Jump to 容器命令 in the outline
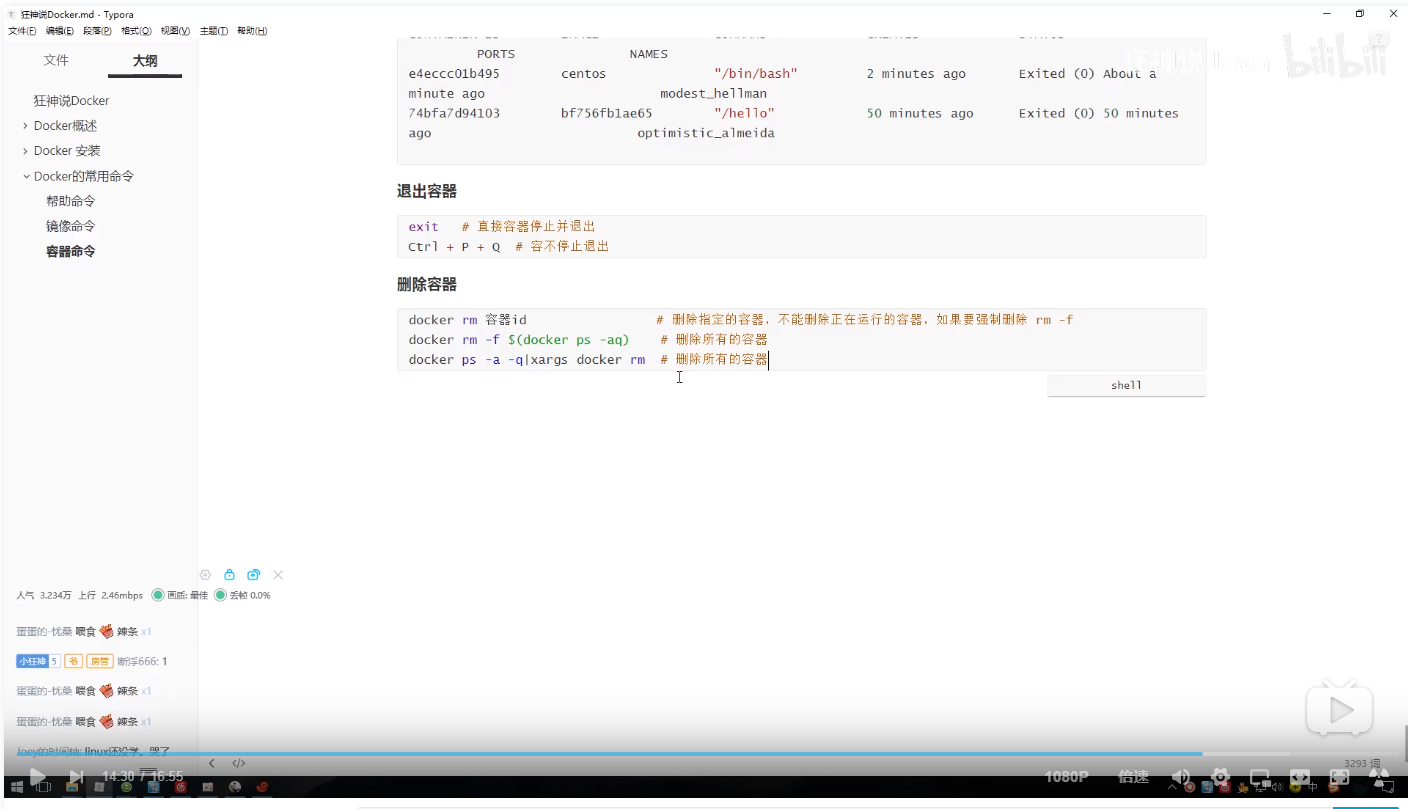This screenshot has height=809, width=1408. [x=71, y=251]
